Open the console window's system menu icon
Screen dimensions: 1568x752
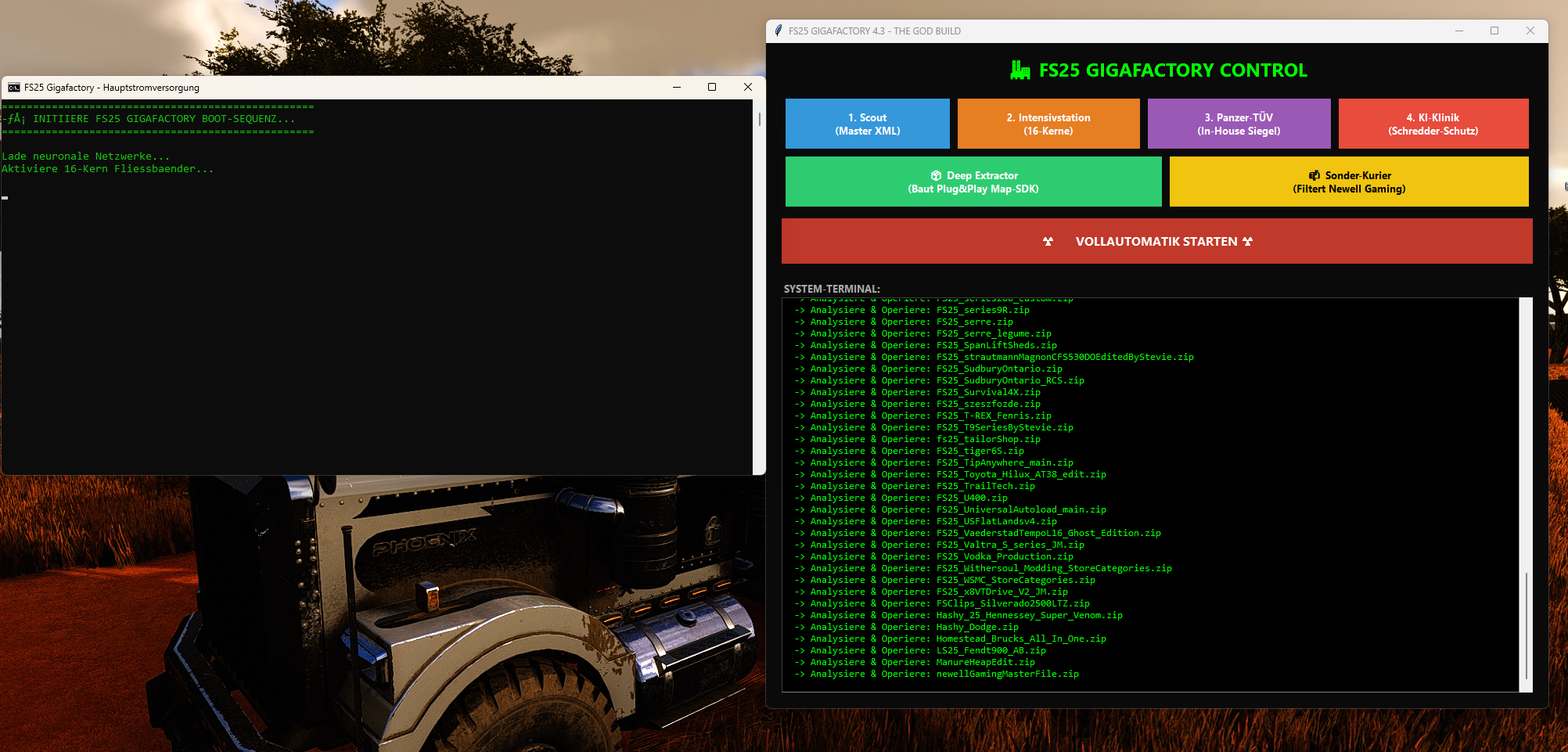(14, 88)
